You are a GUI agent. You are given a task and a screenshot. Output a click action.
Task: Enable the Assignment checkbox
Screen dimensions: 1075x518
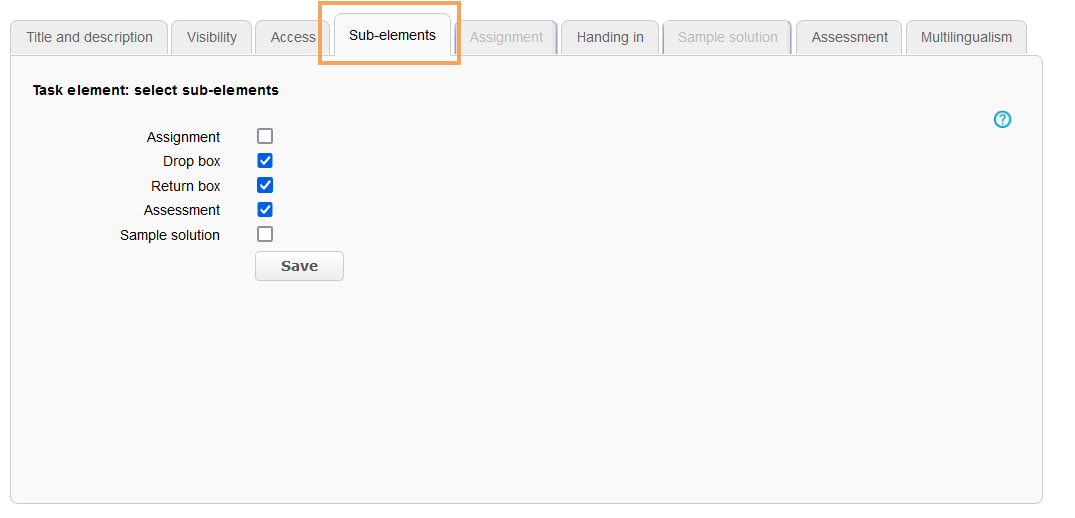point(265,137)
